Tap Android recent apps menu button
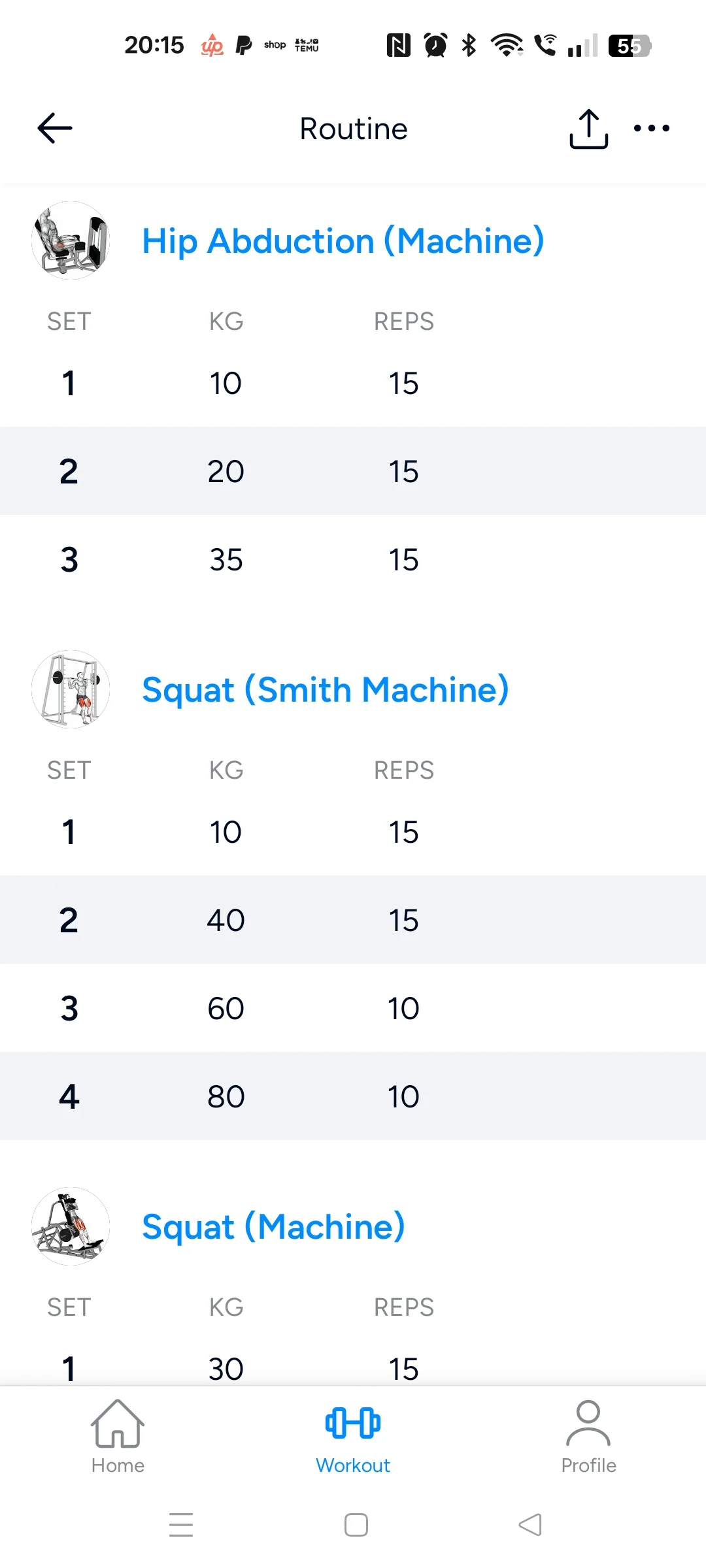Viewport: 706px width, 1568px height. coord(181,1524)
